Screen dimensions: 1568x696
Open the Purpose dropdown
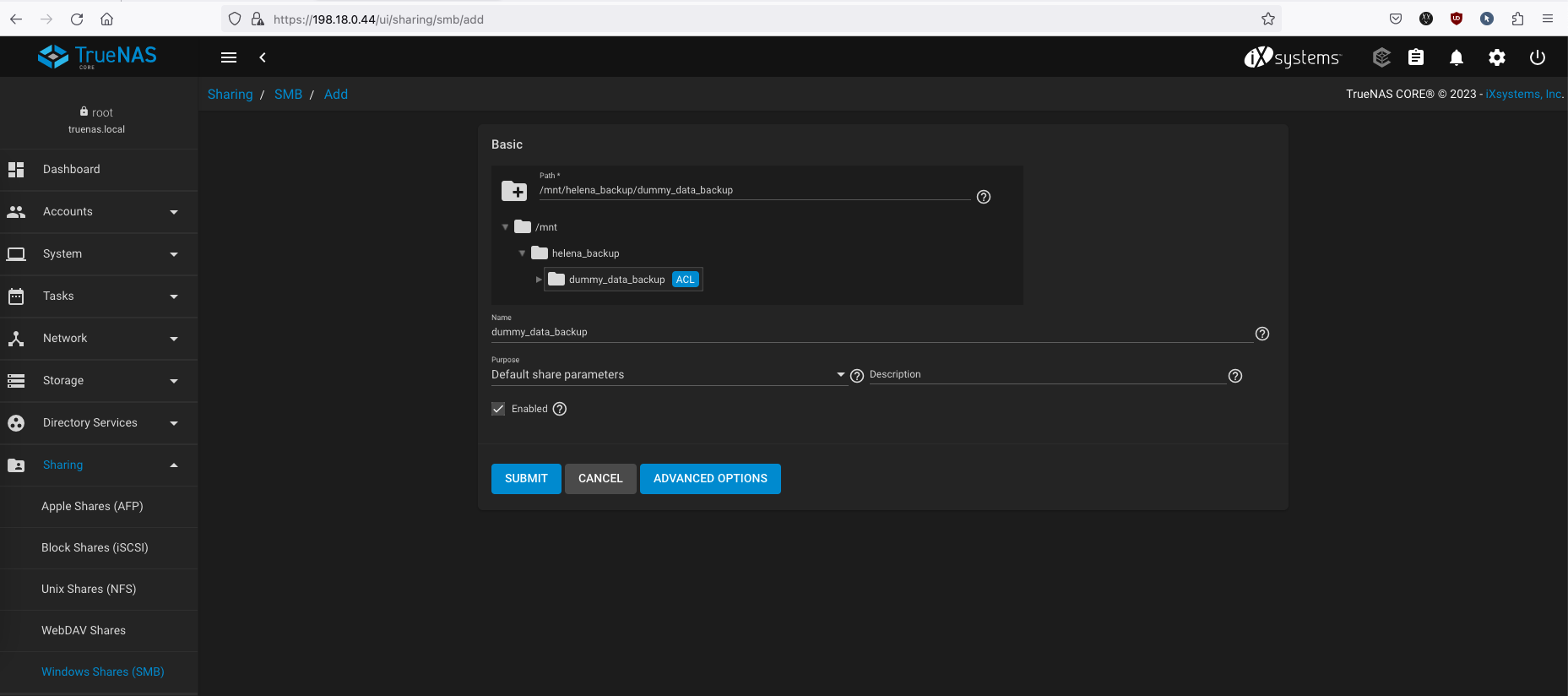[x=667, y=375]
